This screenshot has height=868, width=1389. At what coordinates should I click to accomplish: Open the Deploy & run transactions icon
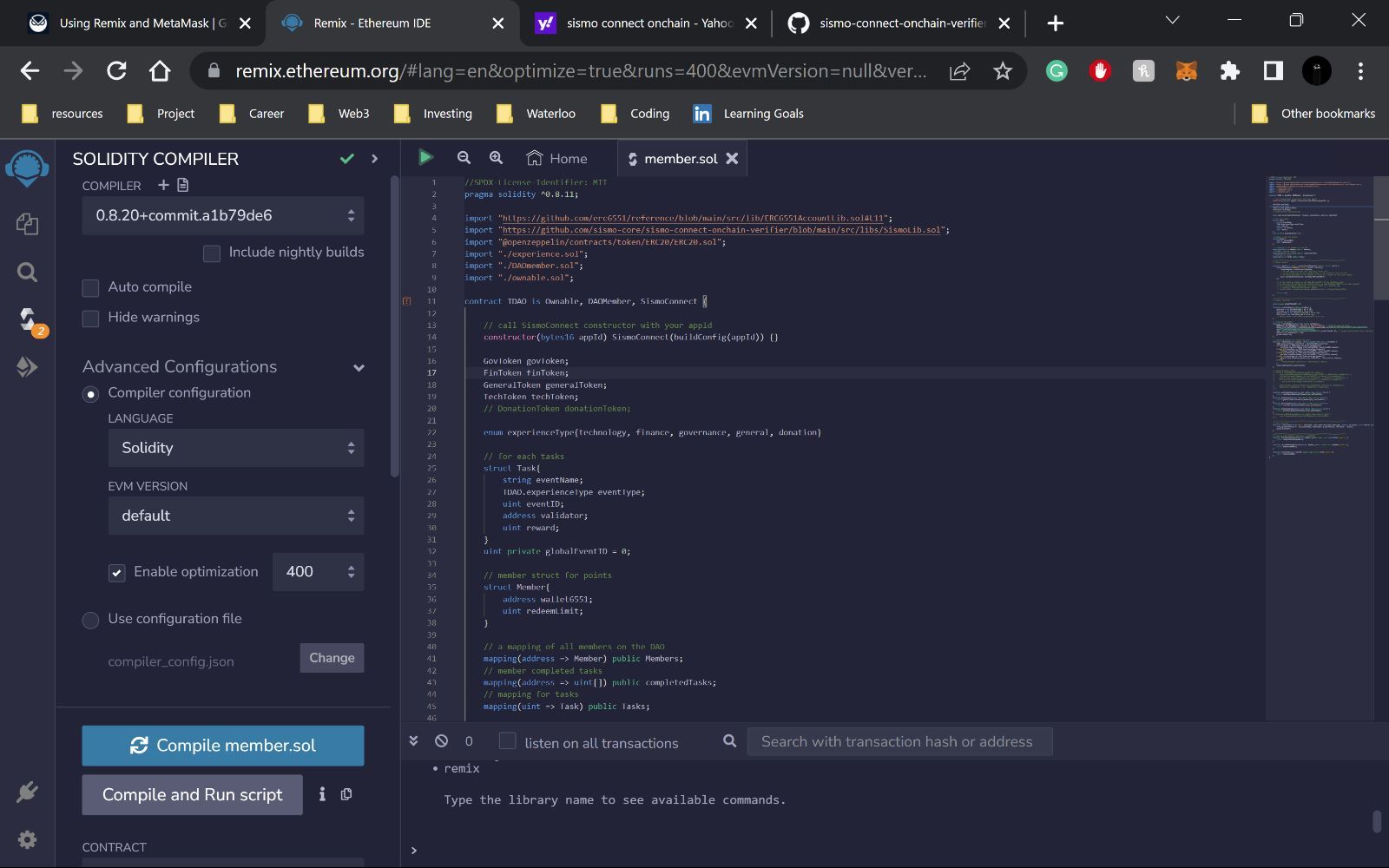[27, 367]
